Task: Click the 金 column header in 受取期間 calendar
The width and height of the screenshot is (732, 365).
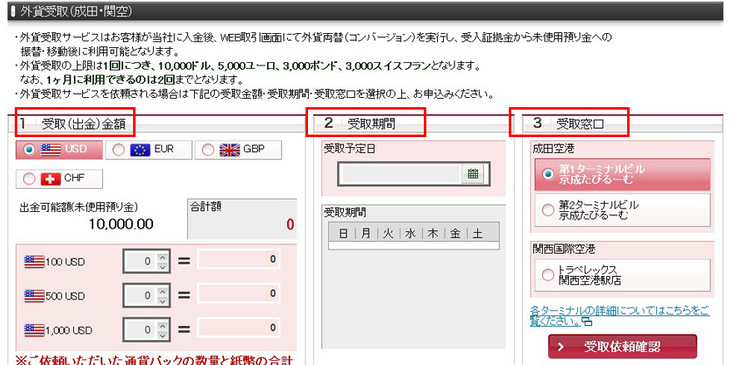Action: pyautogui.click(x=455, y=233)
